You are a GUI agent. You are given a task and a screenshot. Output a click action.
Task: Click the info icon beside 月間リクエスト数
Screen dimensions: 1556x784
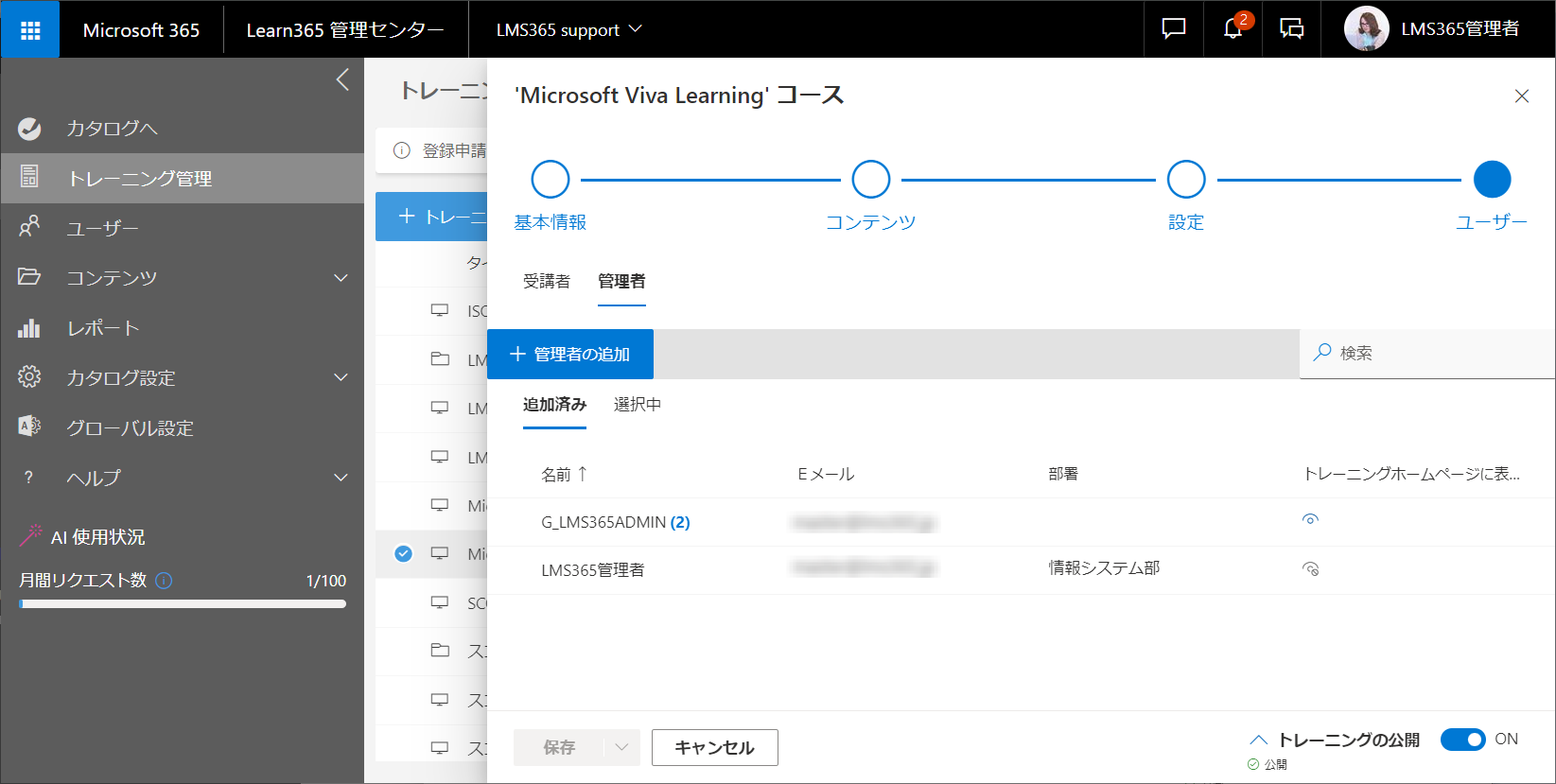click(x=164, y=581)
